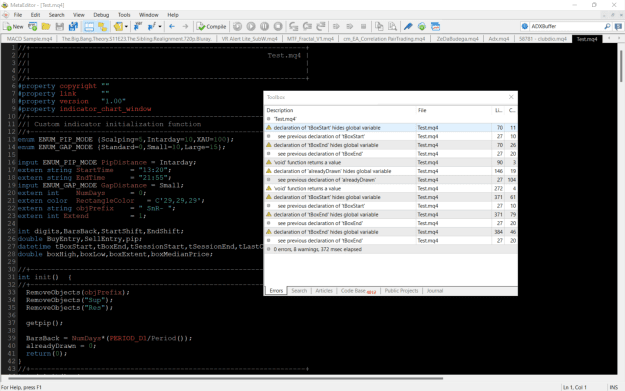Click the stop profiling square icon
Image resolution: width=625 pixels, height=391 pixels.
[x=364, y=27]
